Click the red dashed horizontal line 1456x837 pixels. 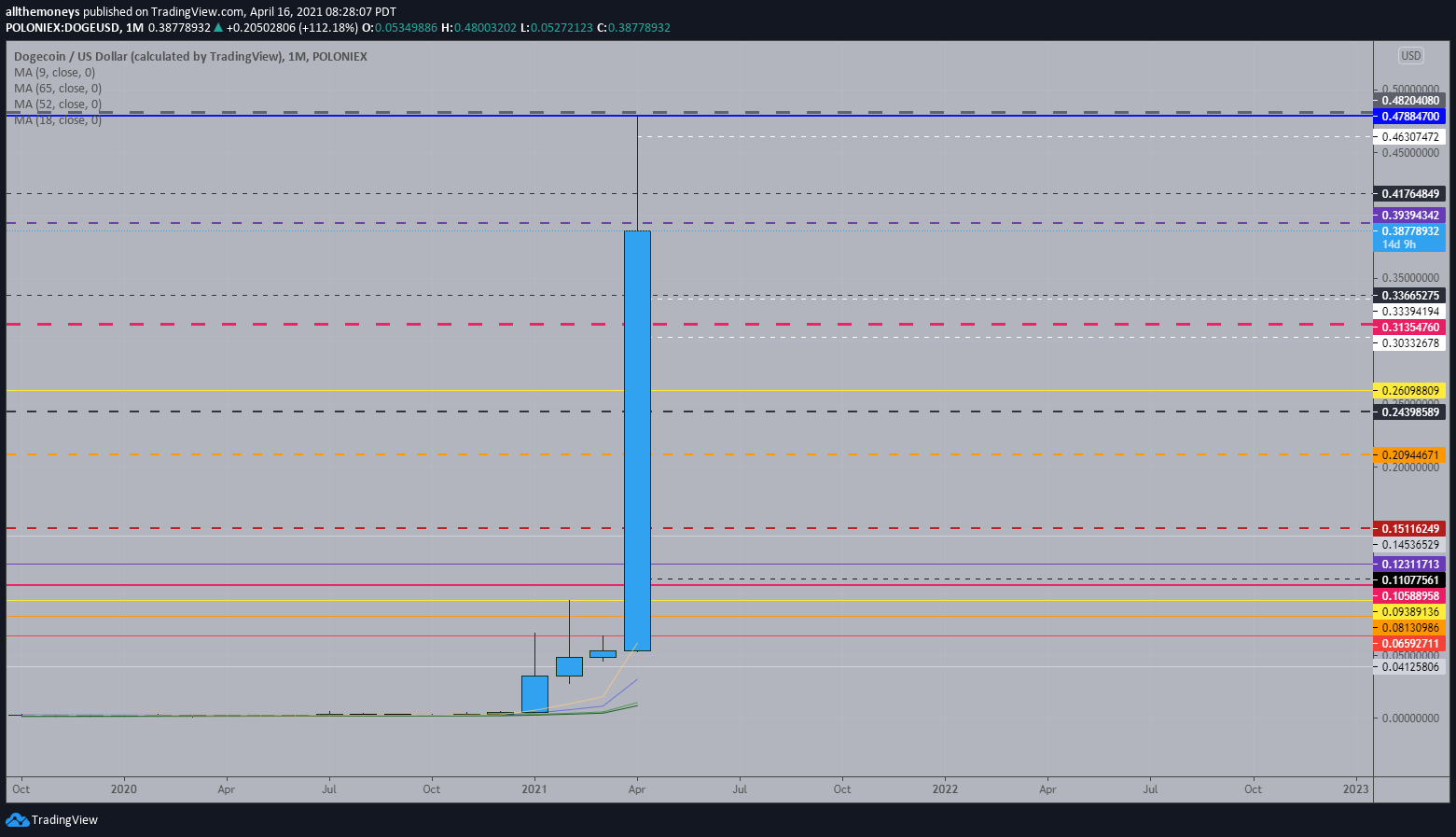point(689,528)
